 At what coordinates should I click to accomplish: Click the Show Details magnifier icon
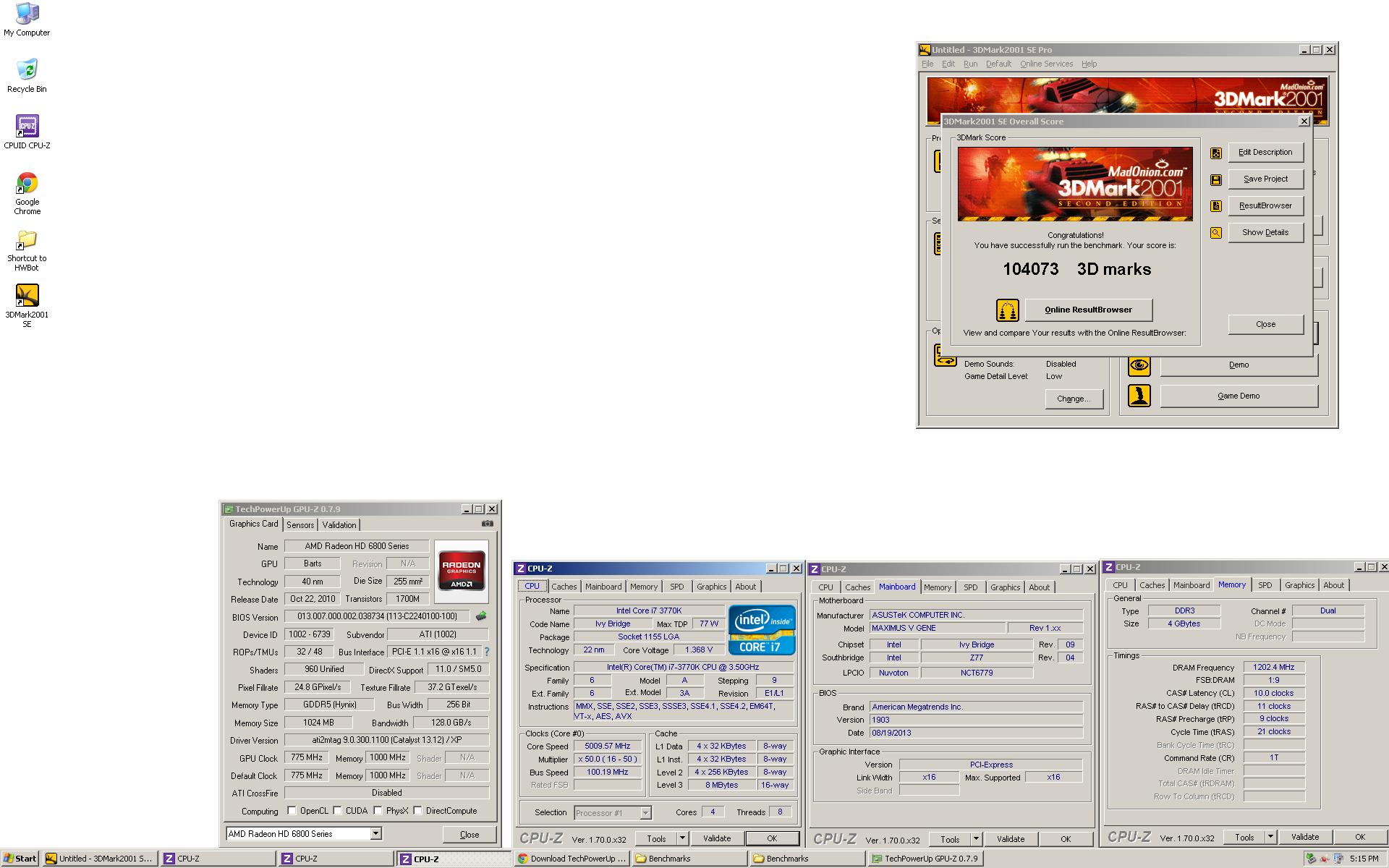pyautogui.click(x=1216, y=233)
